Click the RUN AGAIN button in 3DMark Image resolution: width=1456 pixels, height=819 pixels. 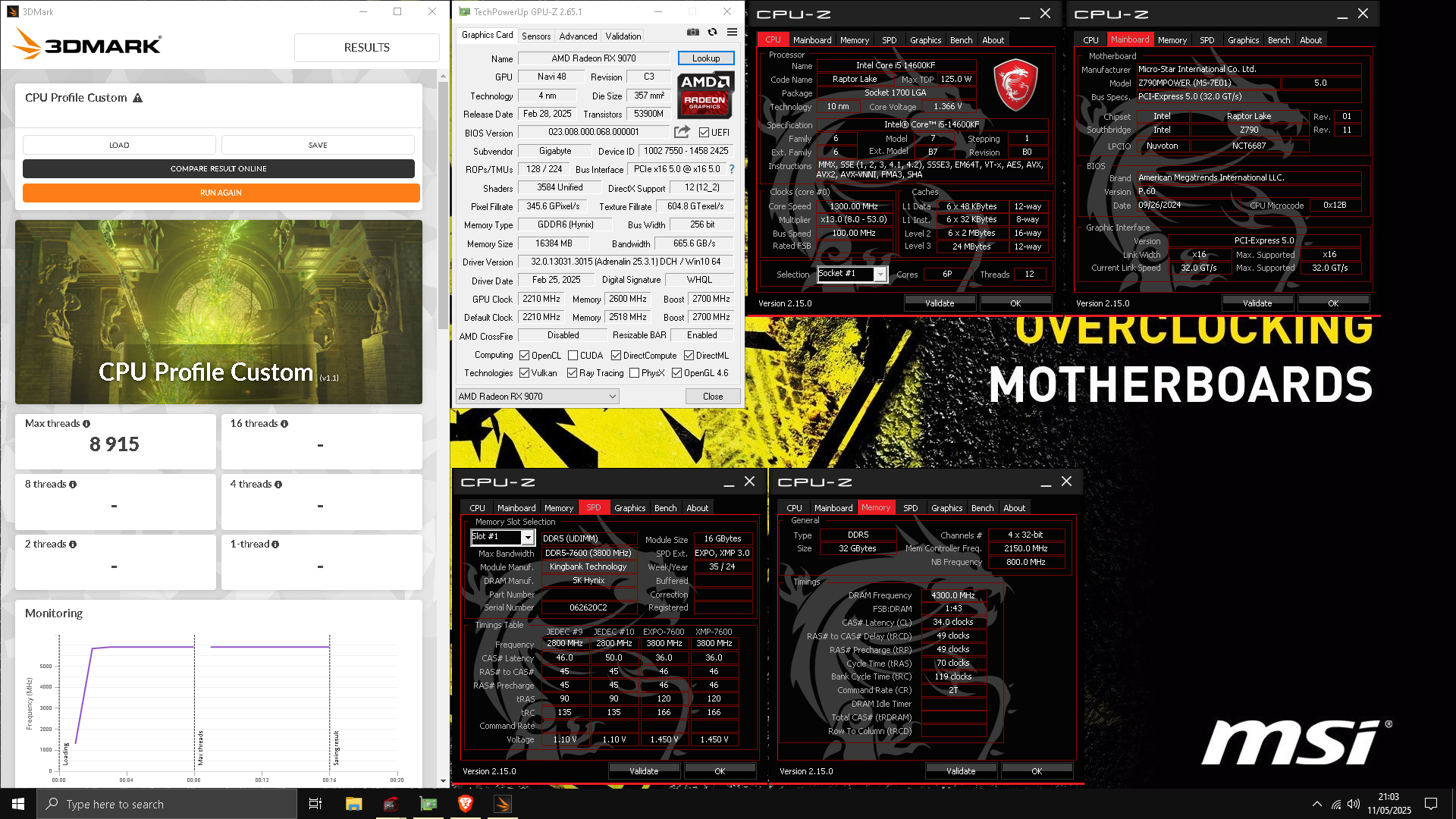click(221, 193)
